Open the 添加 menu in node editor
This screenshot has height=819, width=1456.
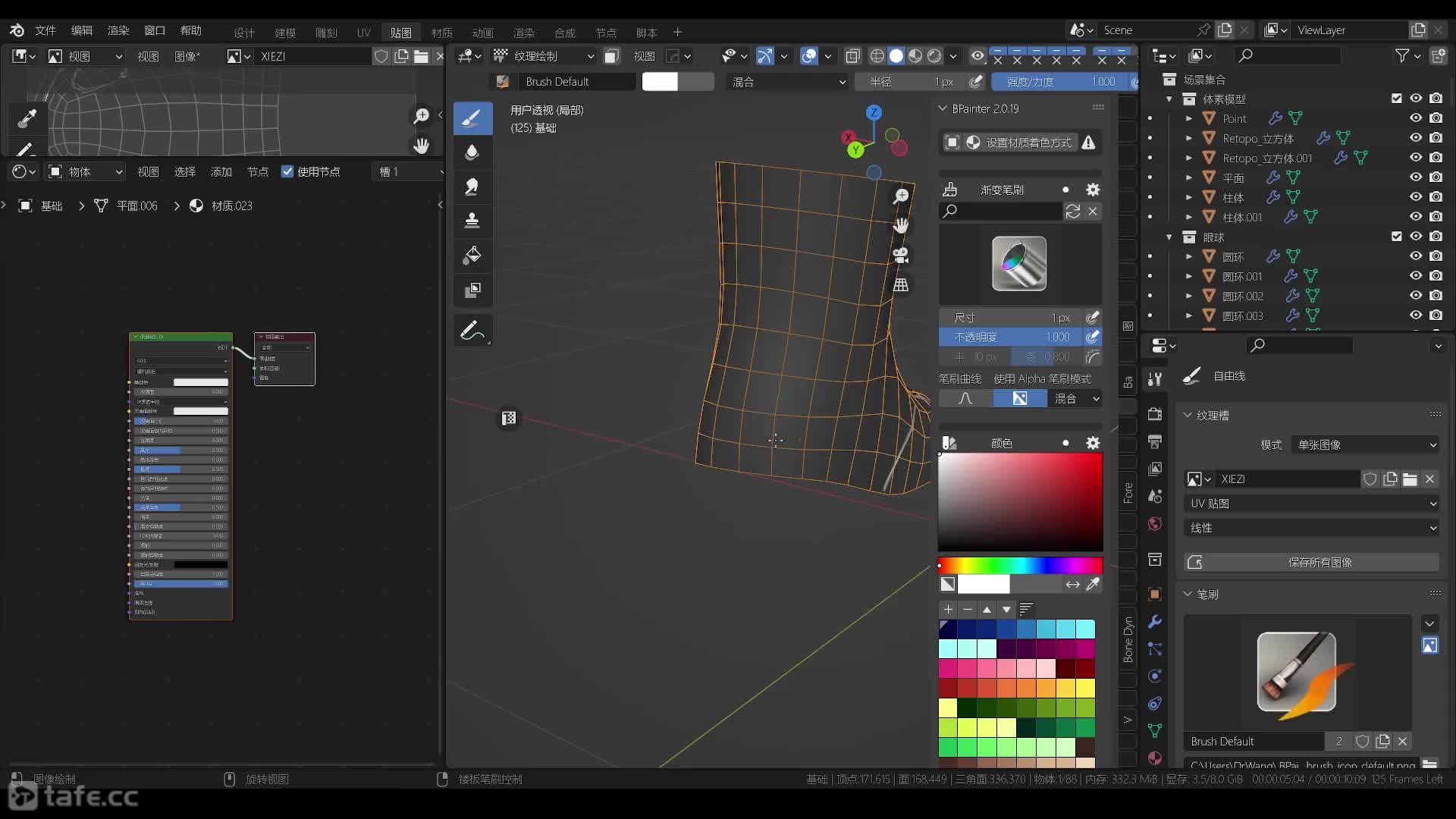pyautogui.click(x=221, y=172)
